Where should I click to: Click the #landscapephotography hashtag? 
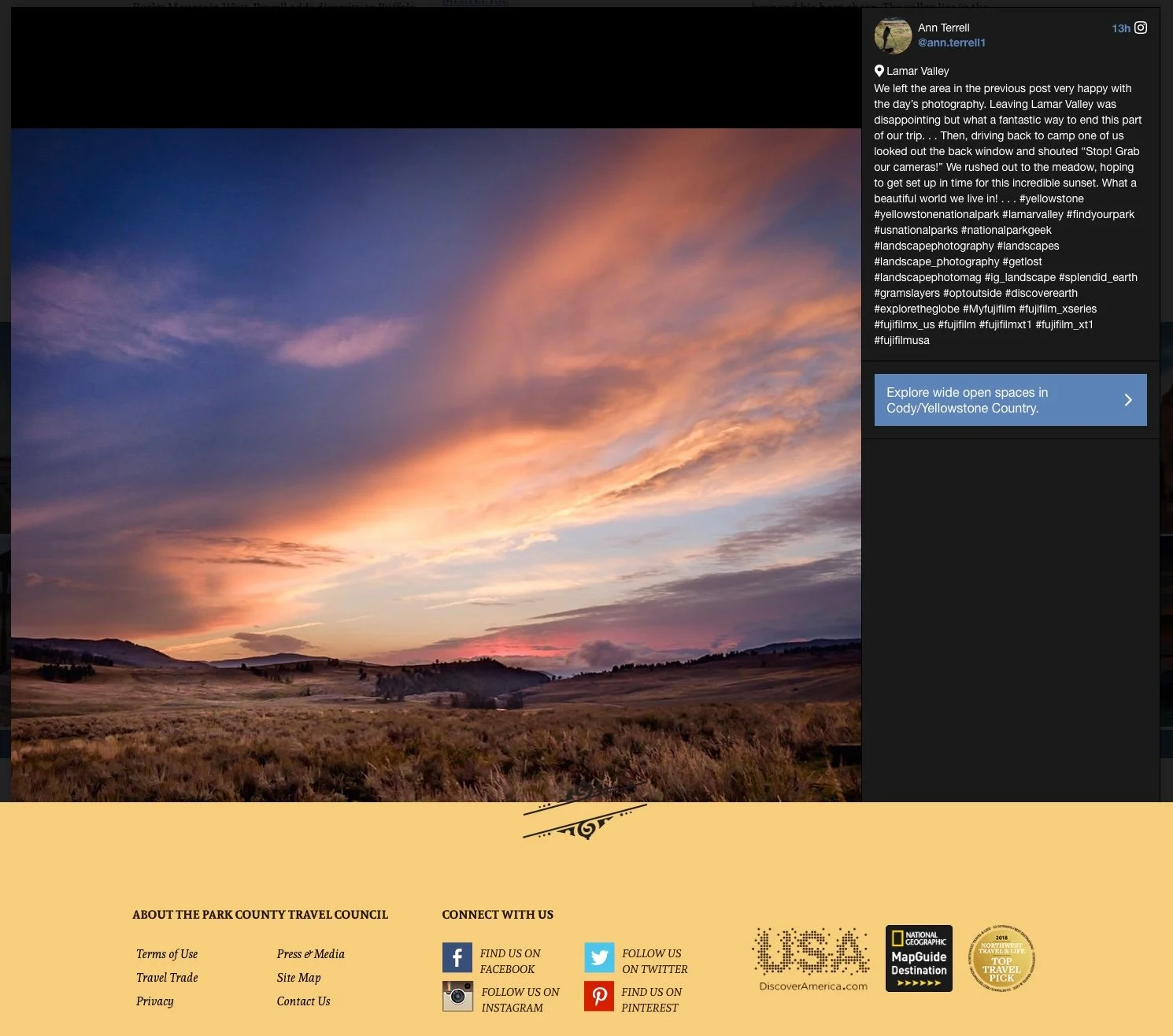click(934, 246)
